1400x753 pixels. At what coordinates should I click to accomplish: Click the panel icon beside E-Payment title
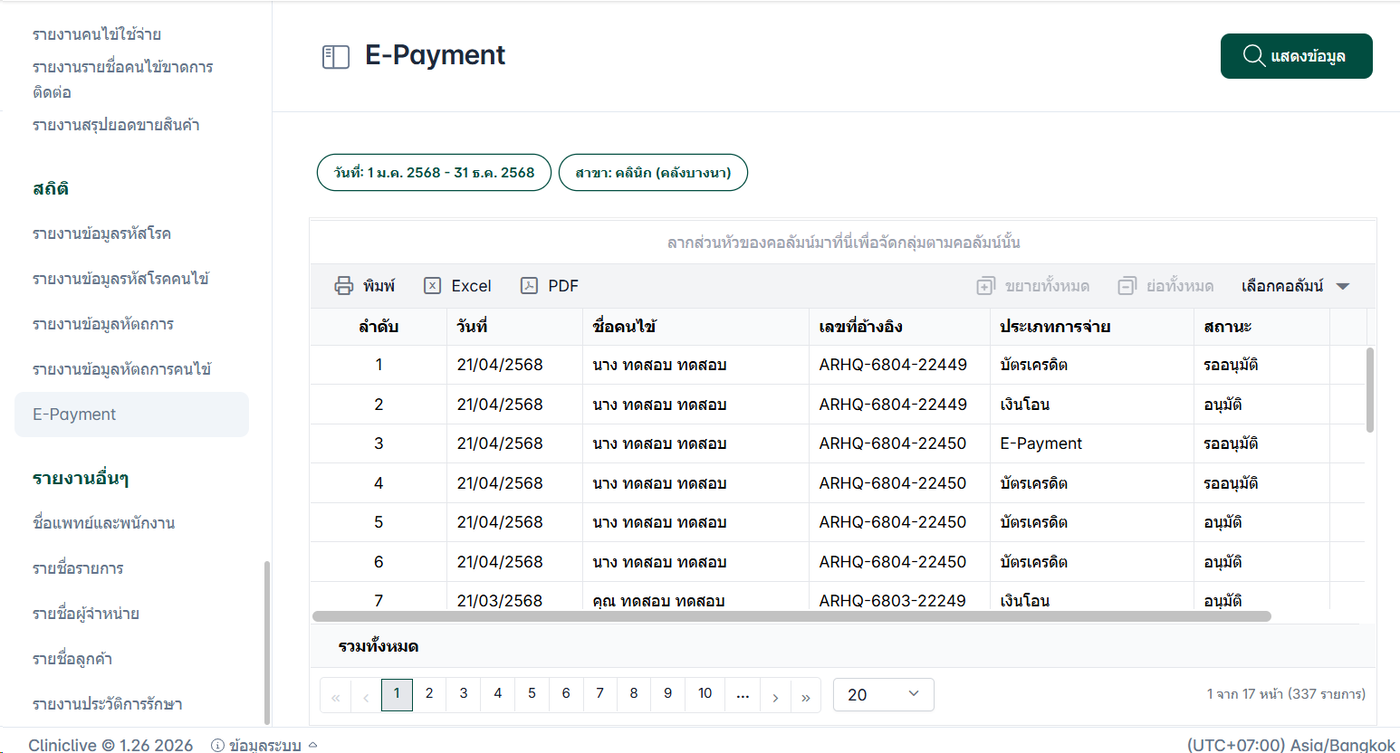[x=336, y=56]
